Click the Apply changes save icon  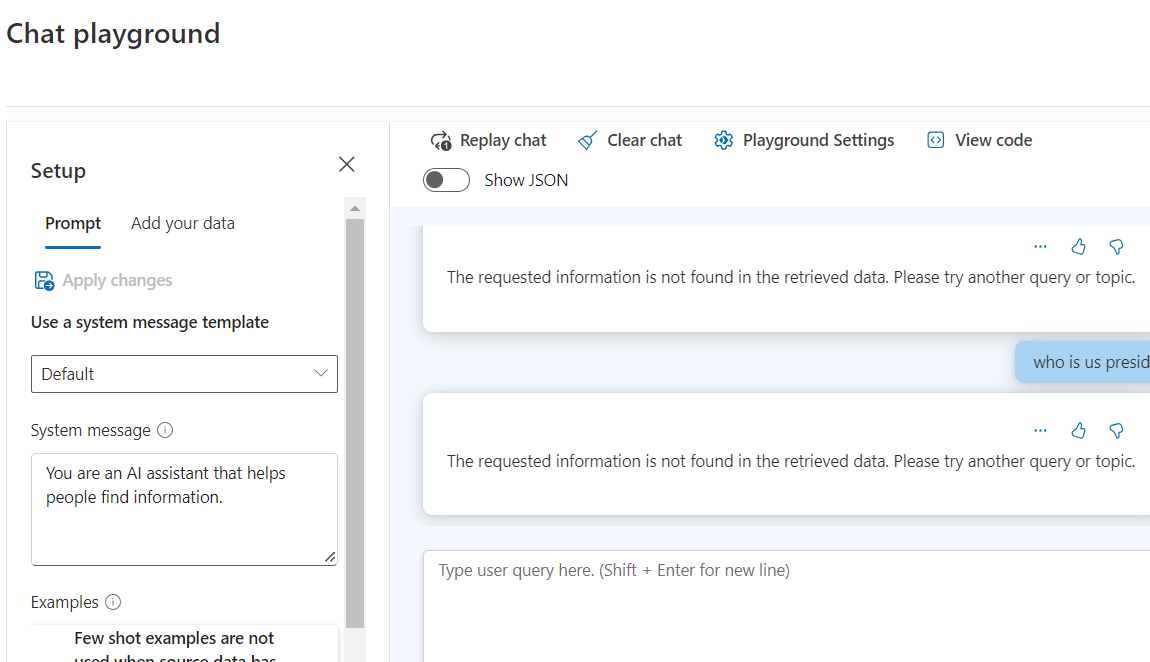[44, 281]
